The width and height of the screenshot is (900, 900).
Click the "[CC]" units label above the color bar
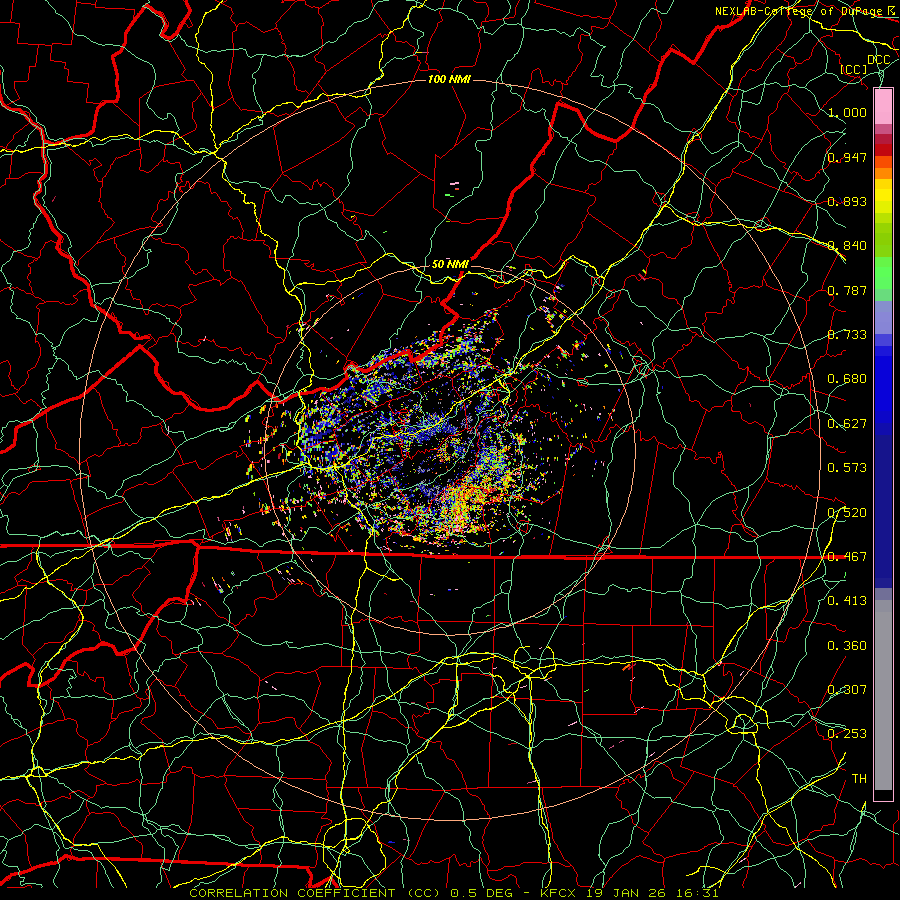click(x=854, y=69)
